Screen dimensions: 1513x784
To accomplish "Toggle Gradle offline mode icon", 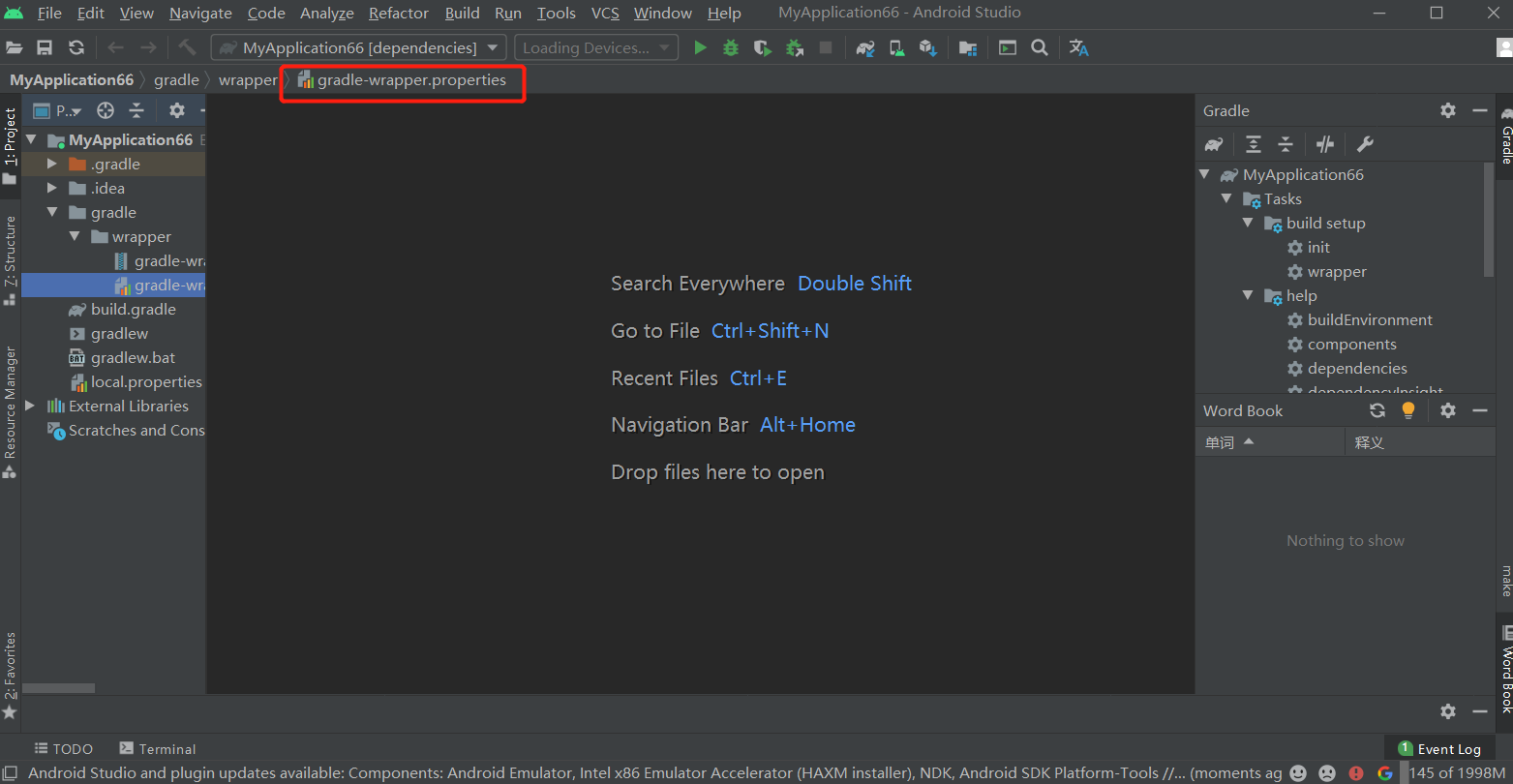I will pyautogui.click(x=1325, y=144).
